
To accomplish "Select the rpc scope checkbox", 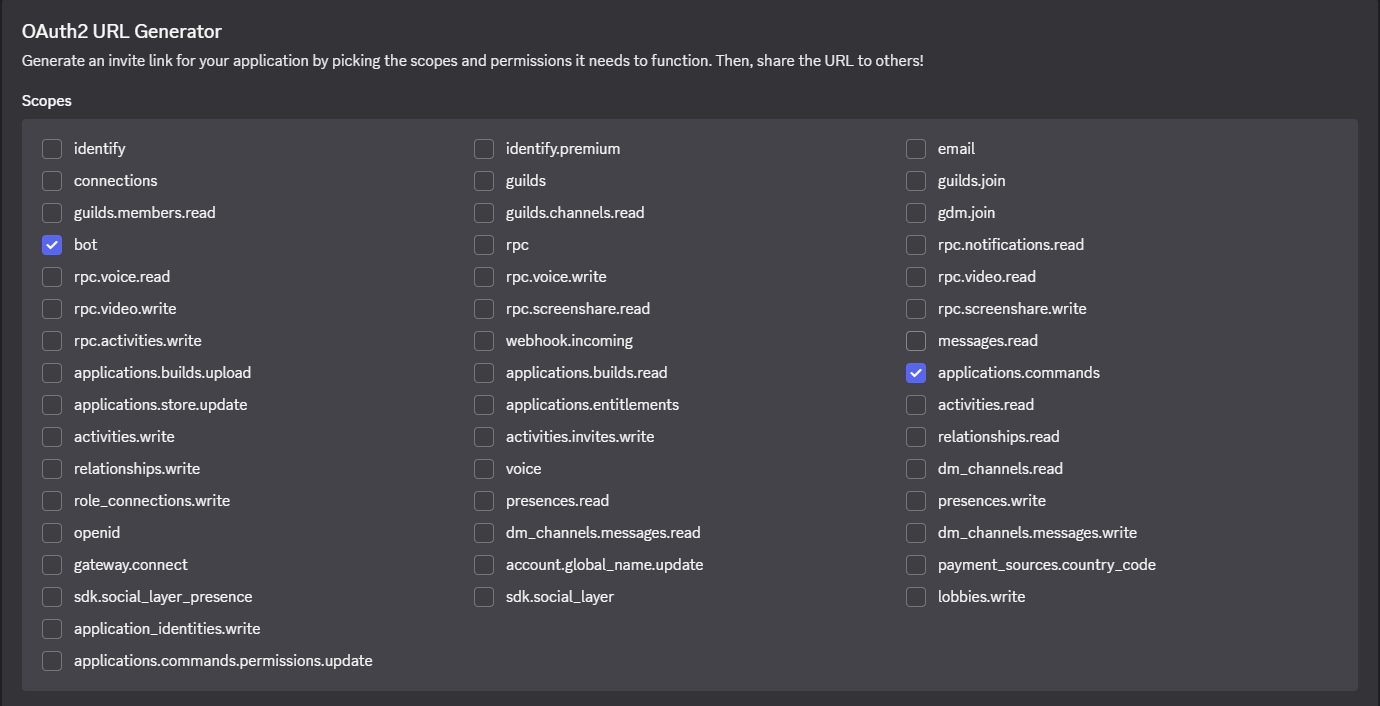I will 484,245.
